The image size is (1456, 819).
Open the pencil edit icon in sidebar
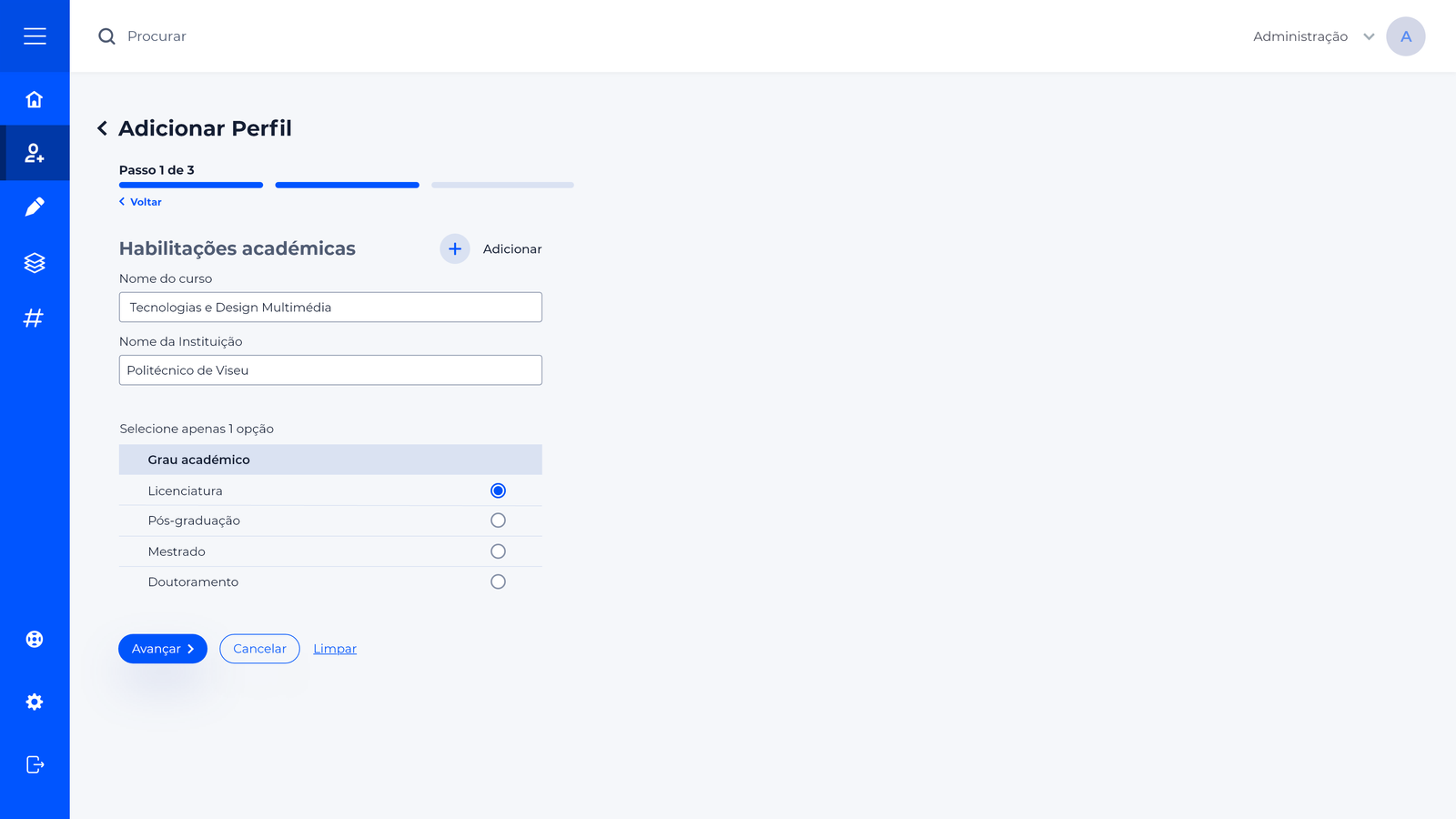pos(35,207)
